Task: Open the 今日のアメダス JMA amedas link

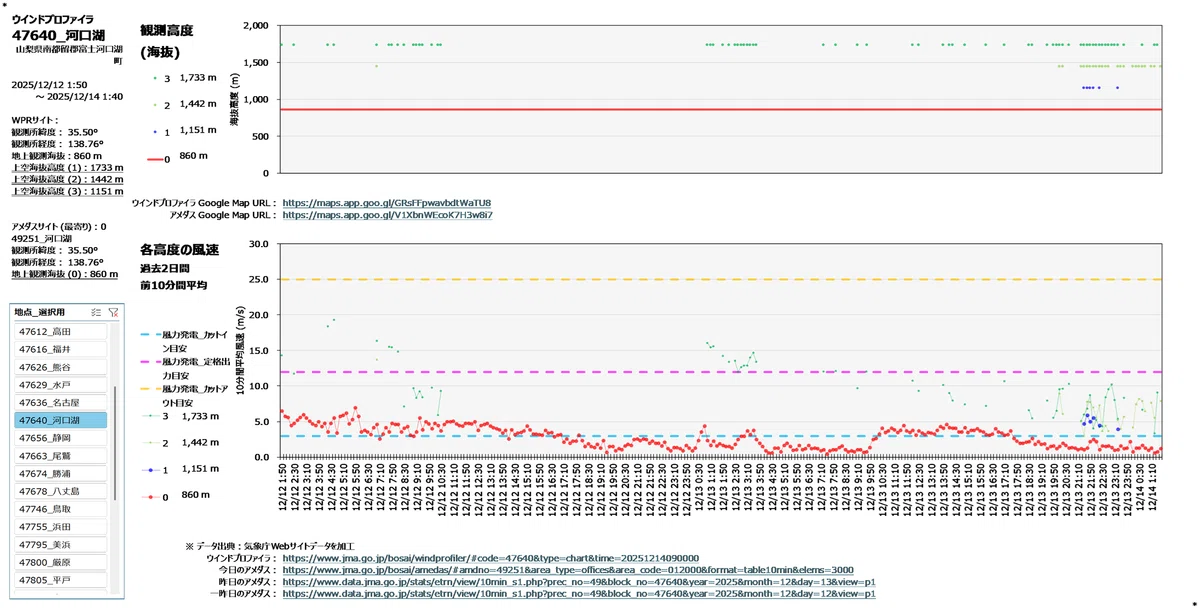Action: (x=568, y=570)
